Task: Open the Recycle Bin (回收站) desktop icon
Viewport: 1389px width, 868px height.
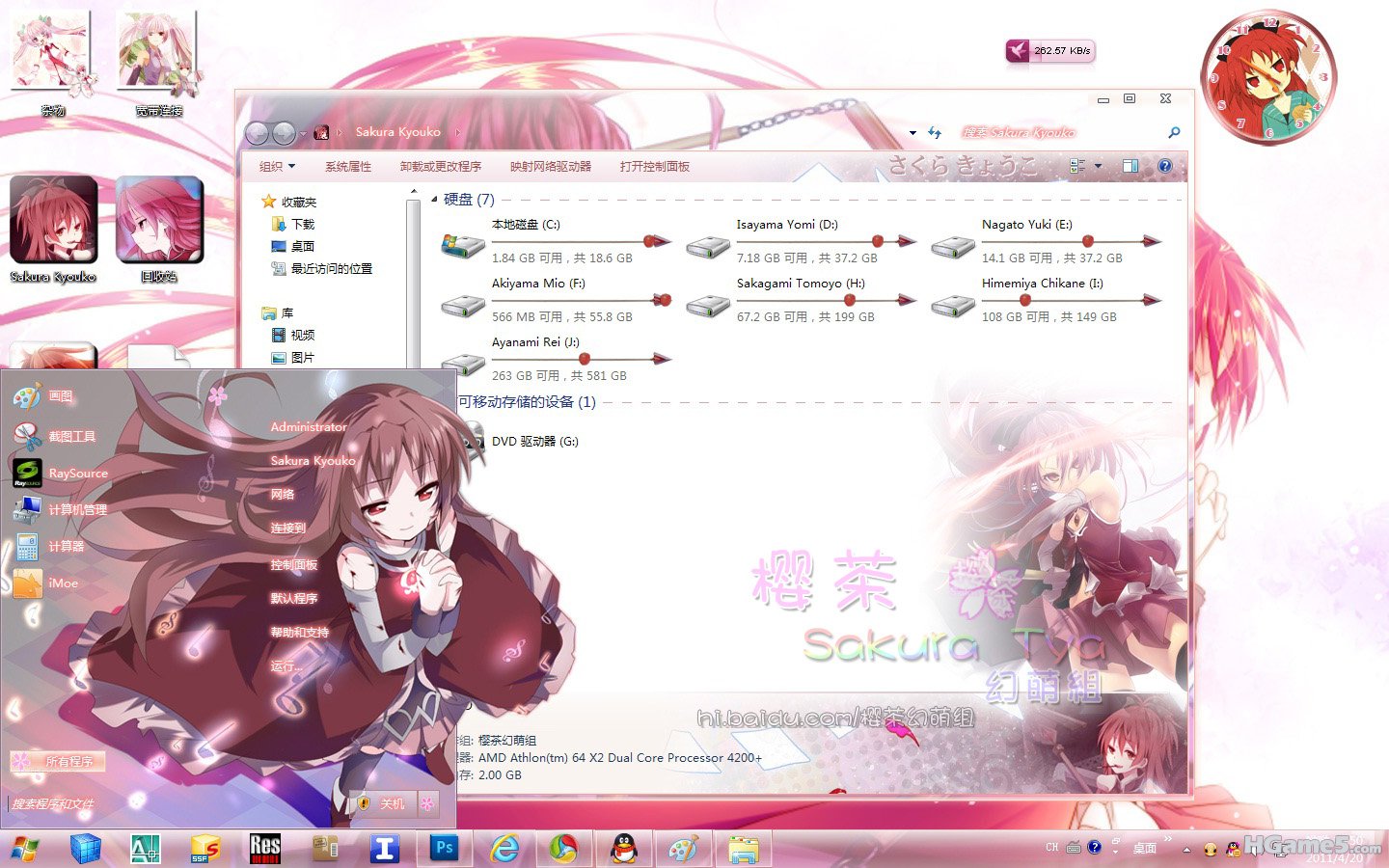Action: tap(159, 222)
